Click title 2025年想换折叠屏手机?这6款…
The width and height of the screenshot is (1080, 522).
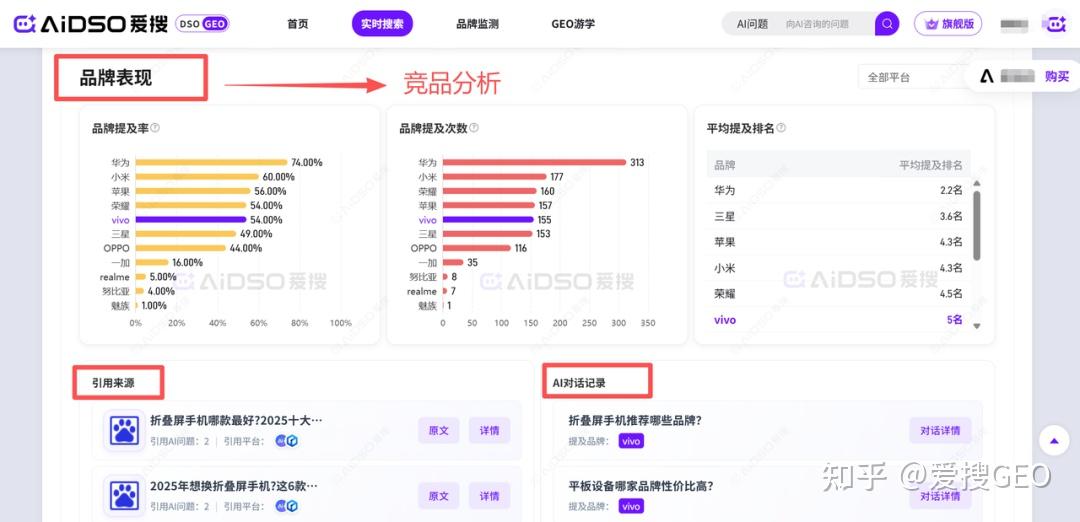[x=234, y=486]
